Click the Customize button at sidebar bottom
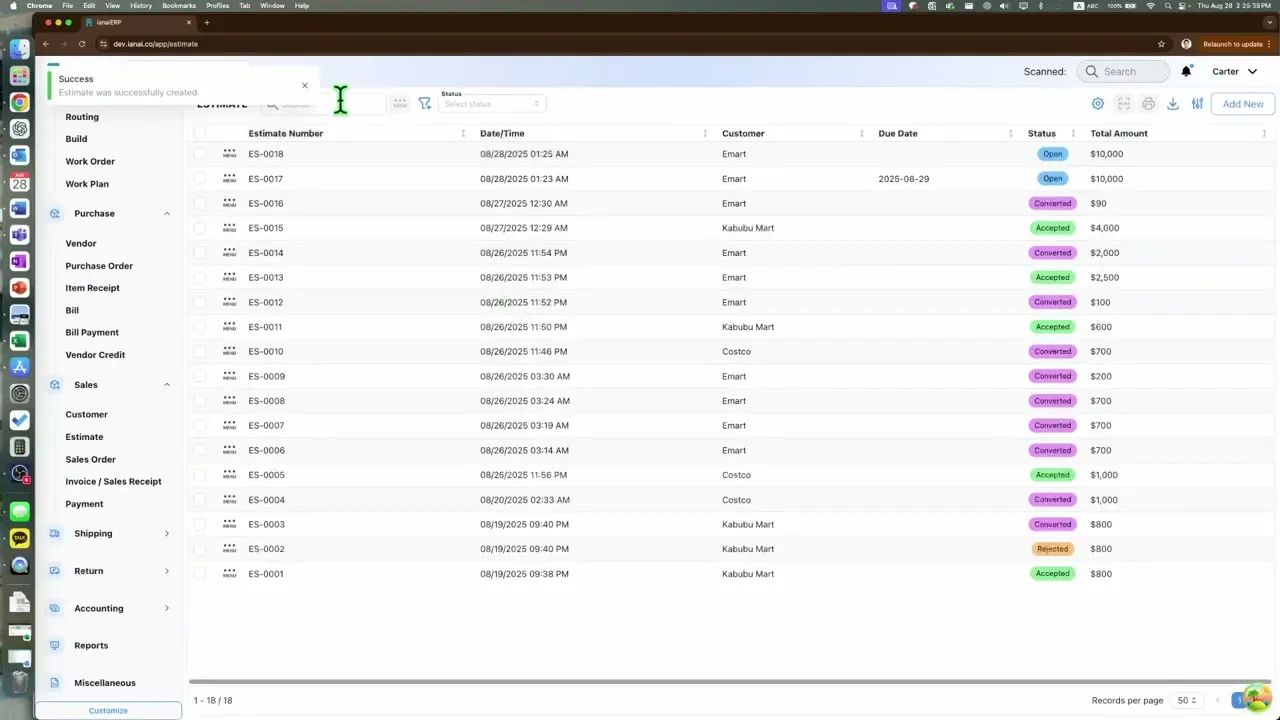This screenshot has height=720, width=1280. 108,710
